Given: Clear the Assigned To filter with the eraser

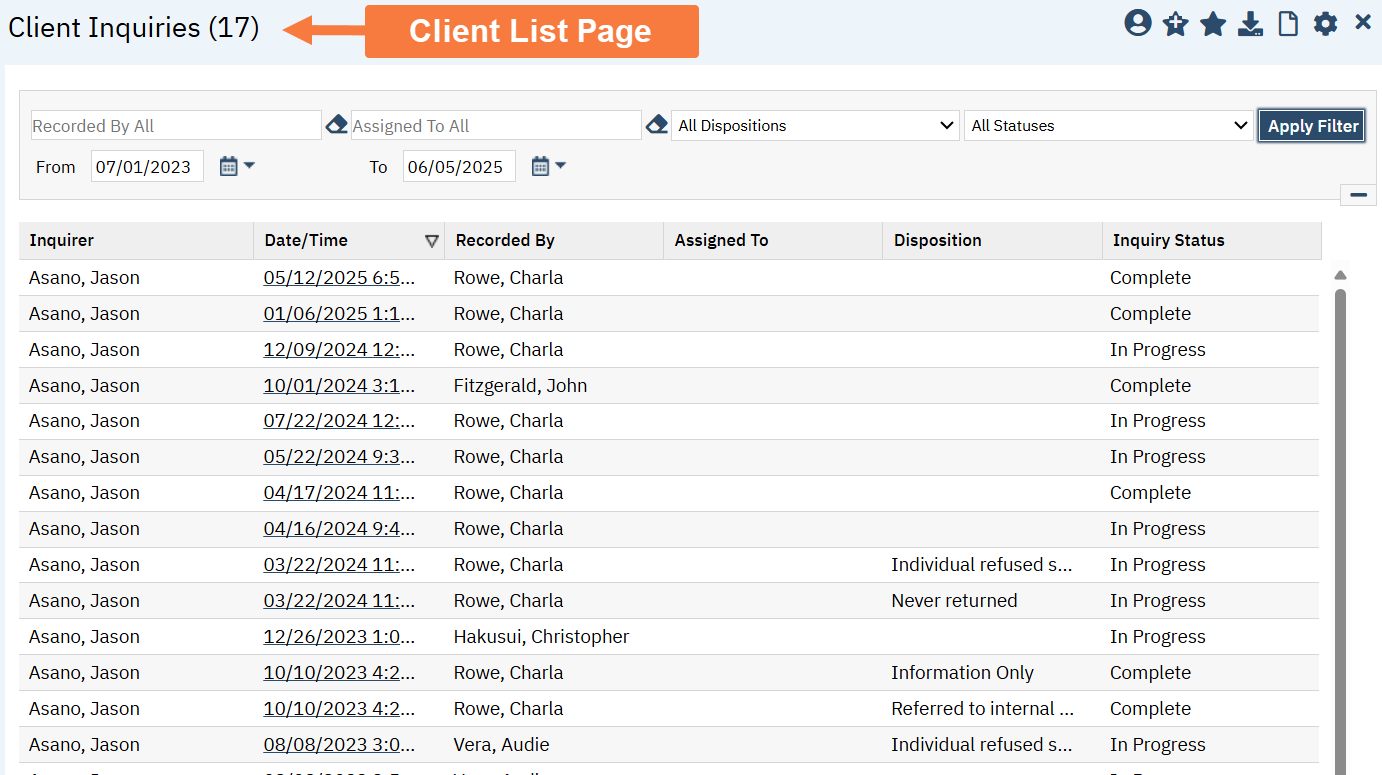Looking at the screenshot, I should coord(657,124).
